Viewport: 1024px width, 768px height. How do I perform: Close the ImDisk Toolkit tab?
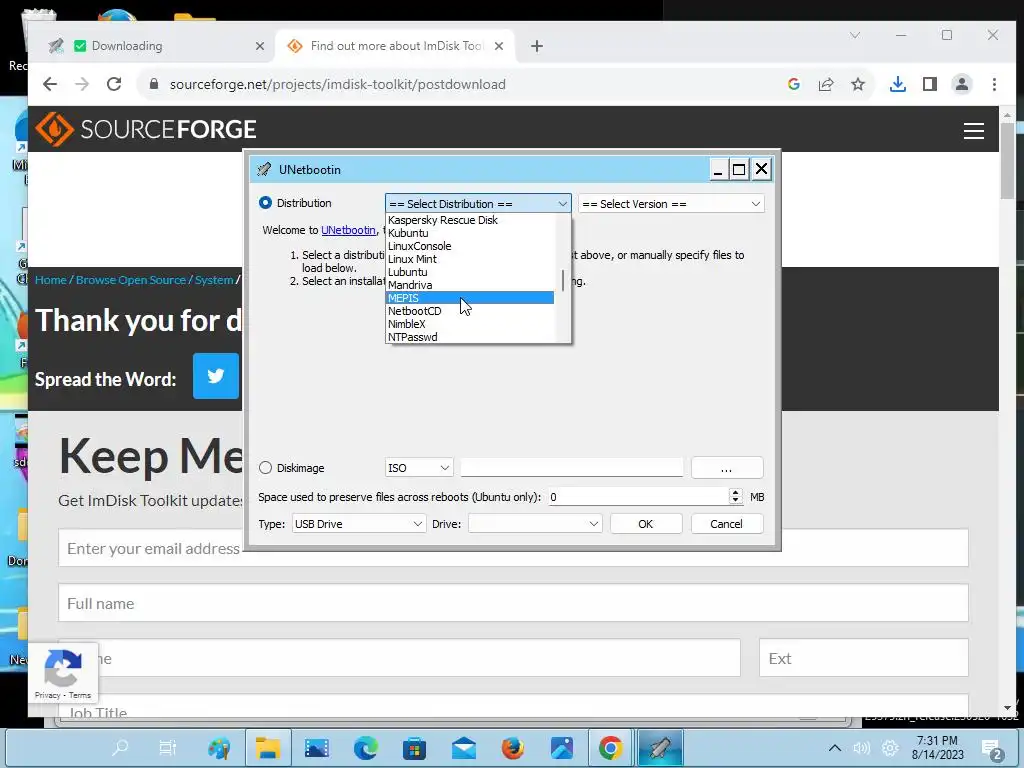click(x=499, y=46)
